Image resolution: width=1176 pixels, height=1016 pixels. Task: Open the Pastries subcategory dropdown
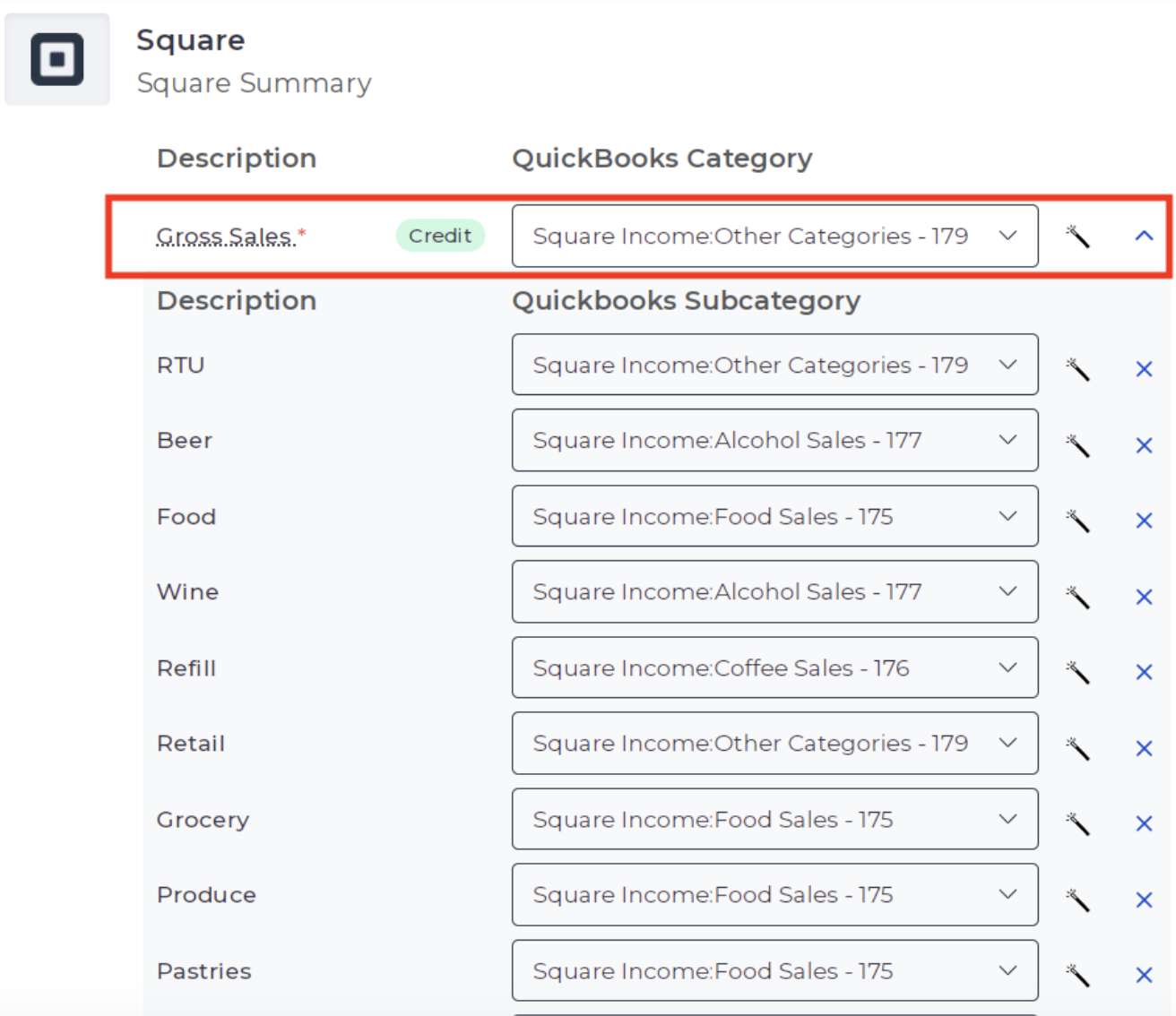(x=775, y=970)
